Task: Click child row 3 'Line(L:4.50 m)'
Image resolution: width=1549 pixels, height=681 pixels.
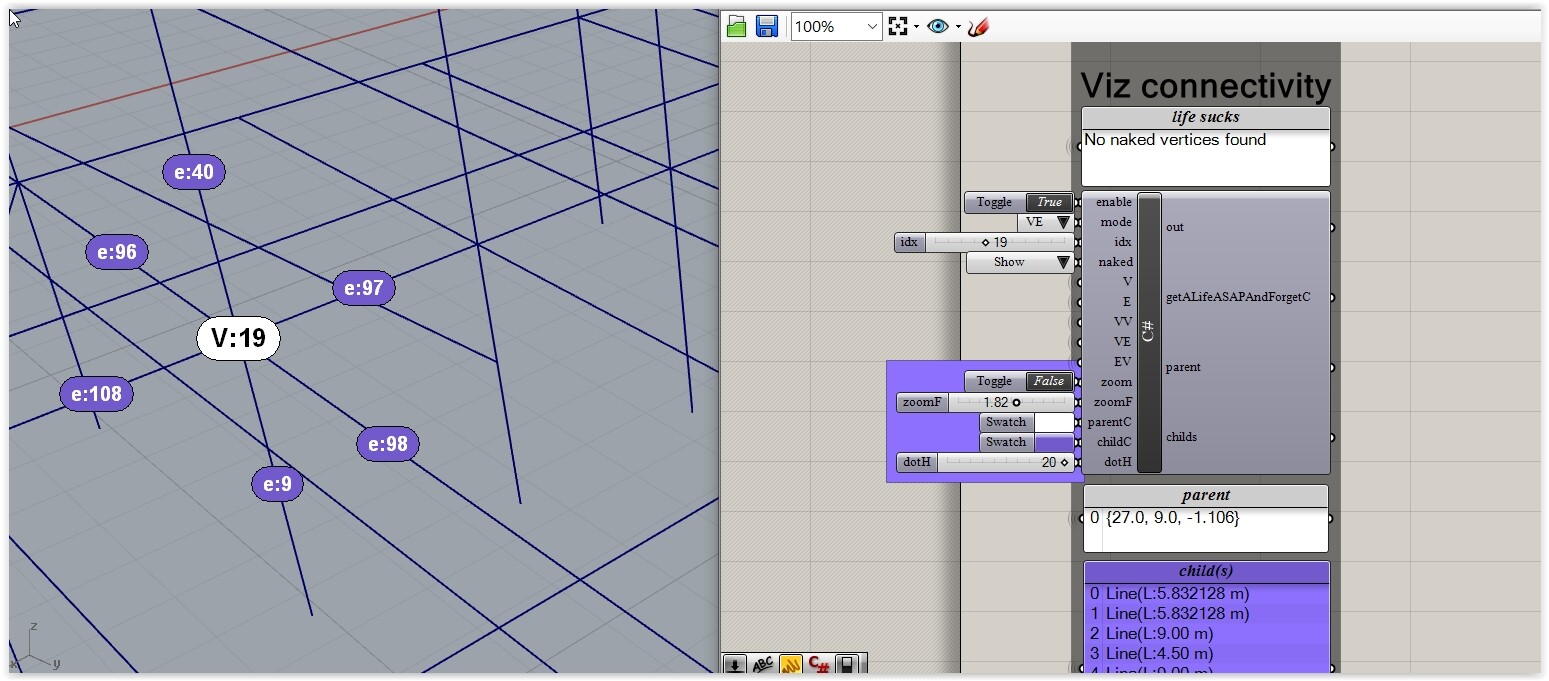Action: pos(1206,653)
